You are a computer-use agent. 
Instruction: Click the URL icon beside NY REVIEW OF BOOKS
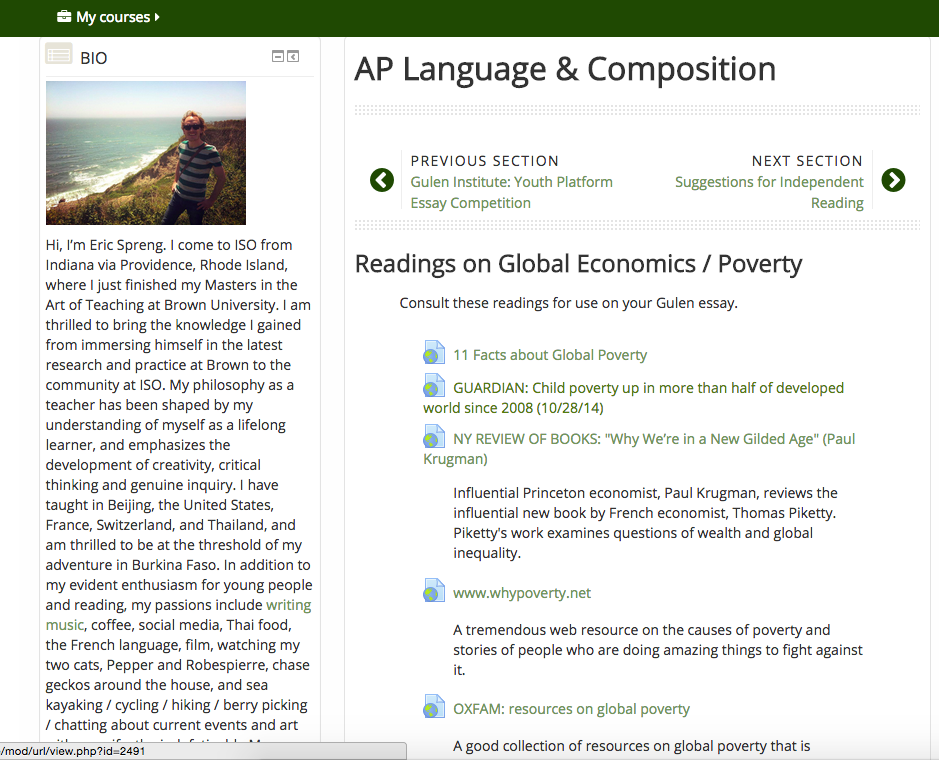[434, 436]
